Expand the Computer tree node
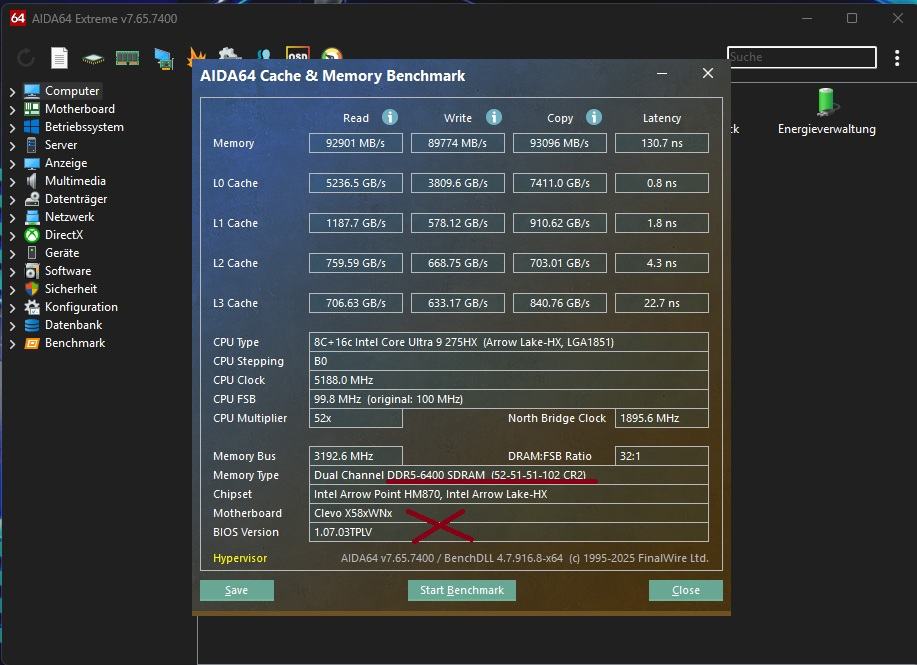The height and width of the screenshot is (665, 917). coord(12,91)
